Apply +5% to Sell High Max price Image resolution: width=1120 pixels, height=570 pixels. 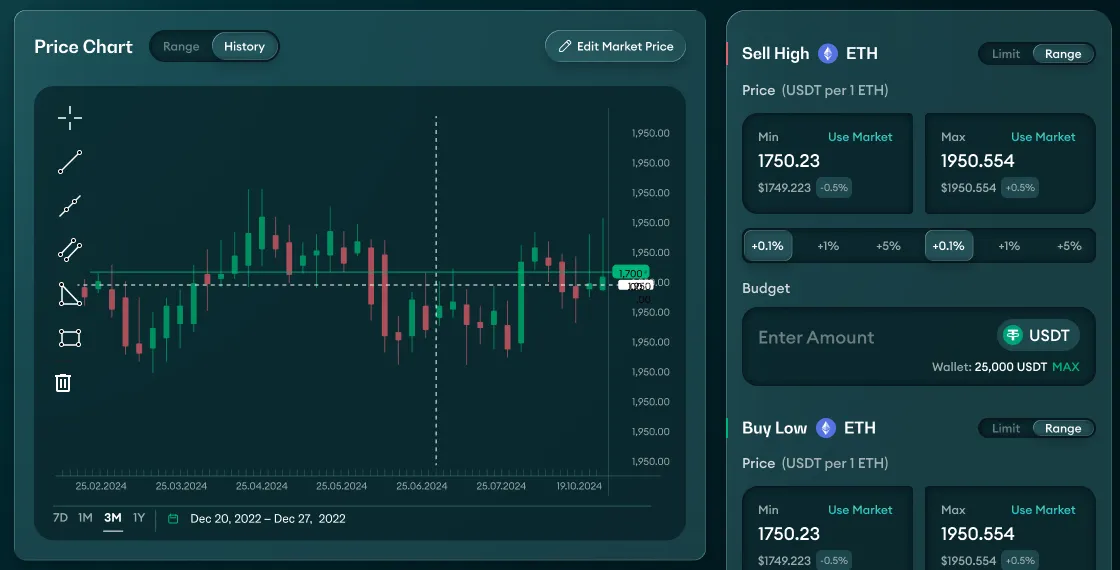coord(1069,246)
